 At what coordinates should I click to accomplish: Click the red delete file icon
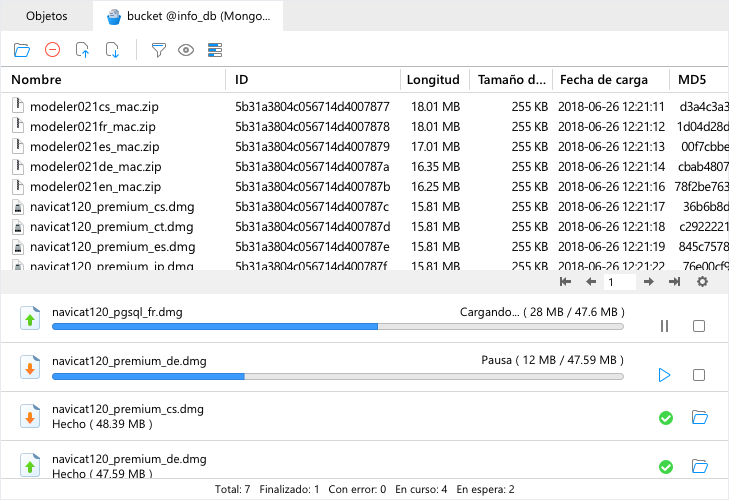[x=52, y=49]
